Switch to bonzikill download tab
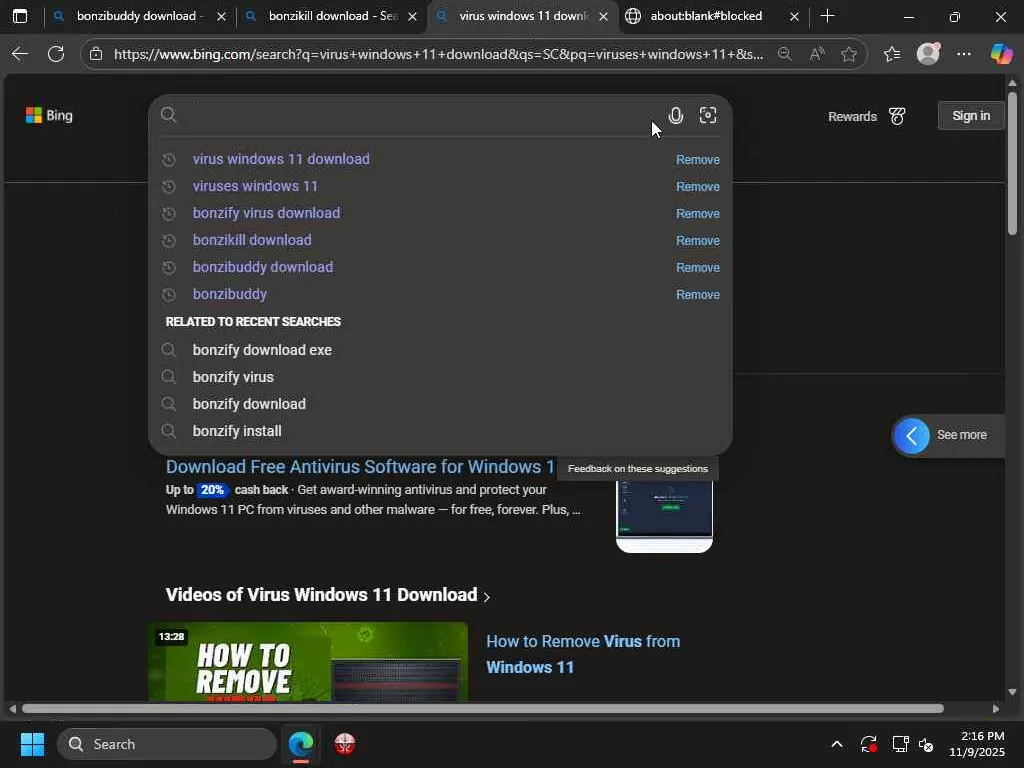The image size is (1024, 768). click(333, 16)
